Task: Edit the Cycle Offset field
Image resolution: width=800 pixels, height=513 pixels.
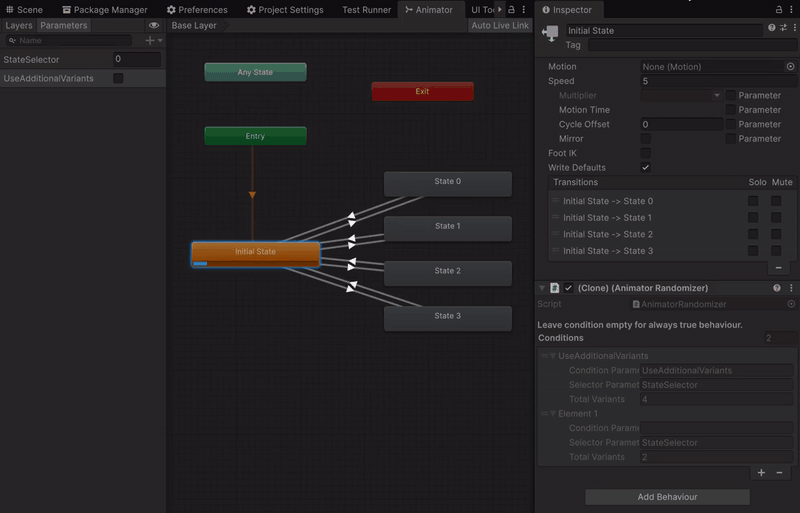Action: 682,124
